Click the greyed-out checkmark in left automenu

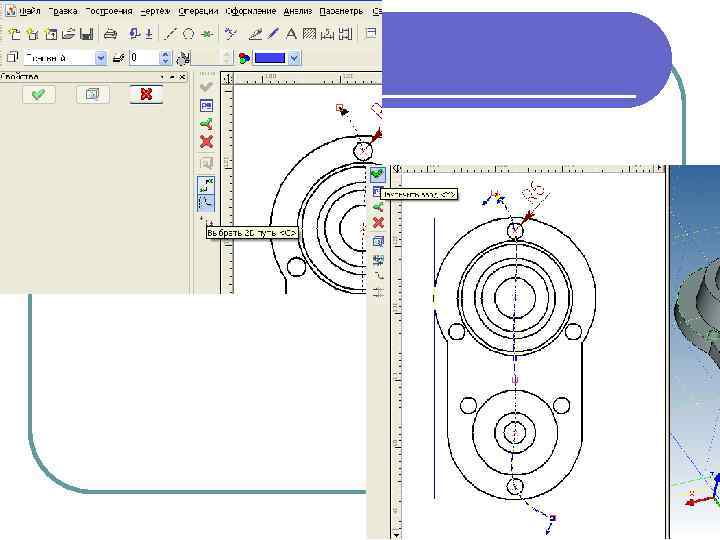[207, 87]
